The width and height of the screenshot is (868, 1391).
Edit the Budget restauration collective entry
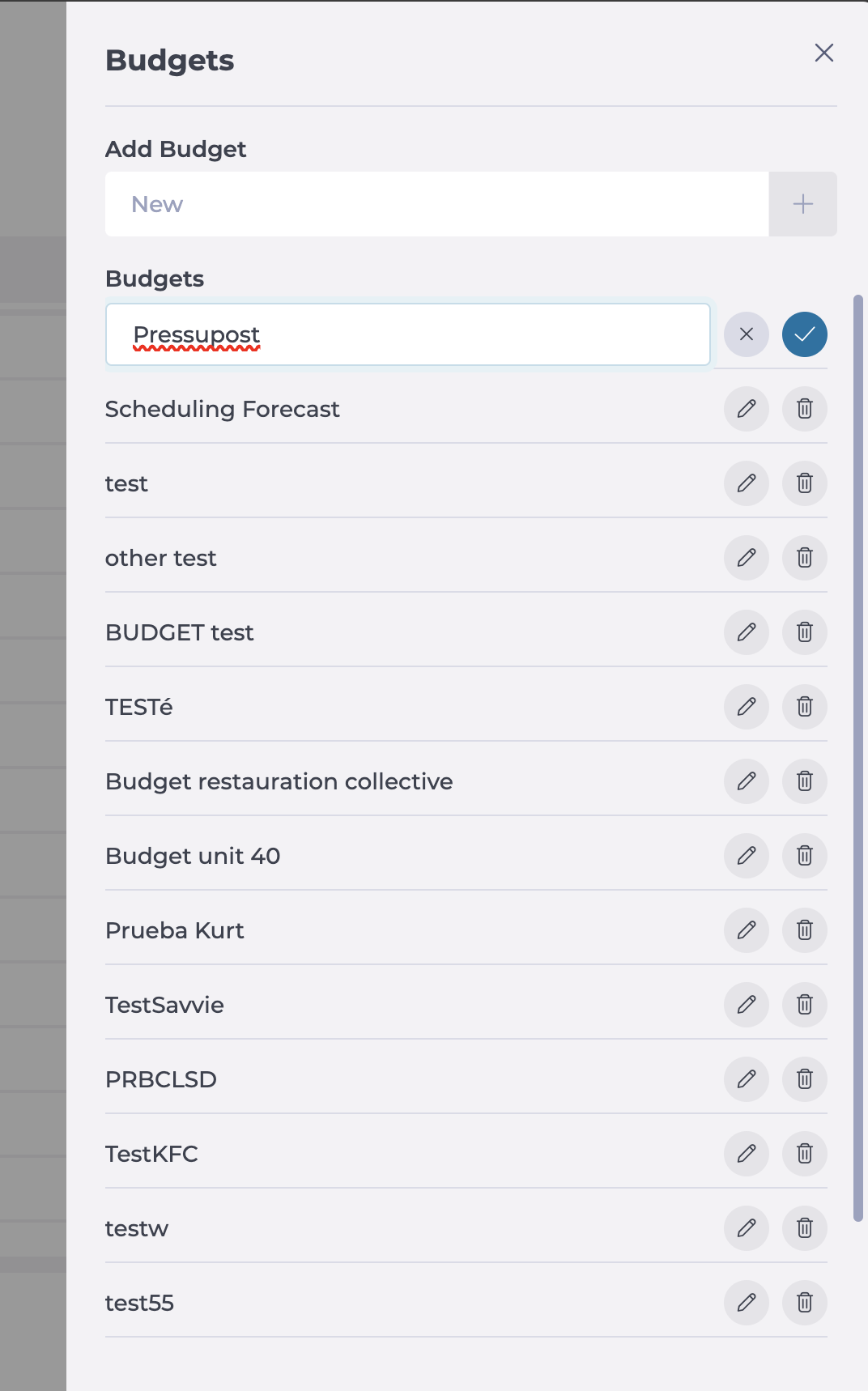(746, 781)
